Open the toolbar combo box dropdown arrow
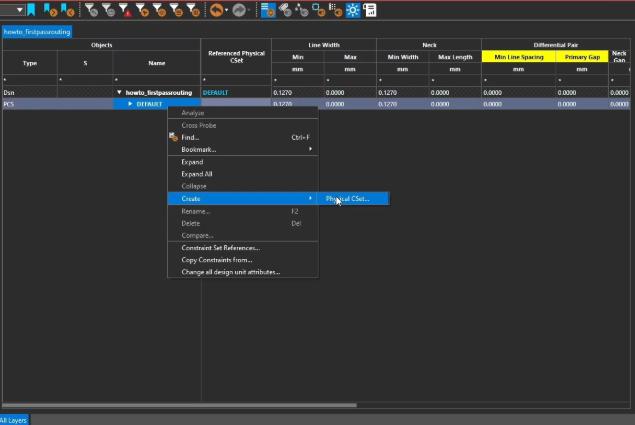Viewport: 635px width, 425px height. pyautogui.click(x=19, y=10)
